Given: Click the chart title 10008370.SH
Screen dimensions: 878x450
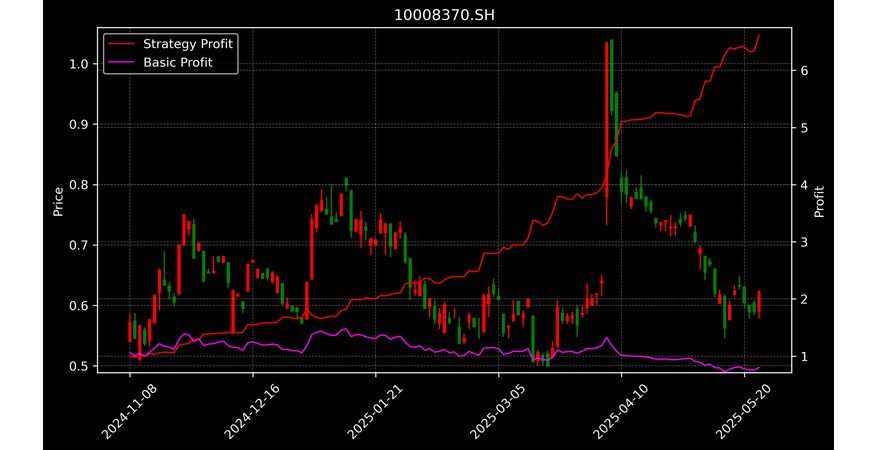Looking at the screenshot, I should [x=444, y=15].
